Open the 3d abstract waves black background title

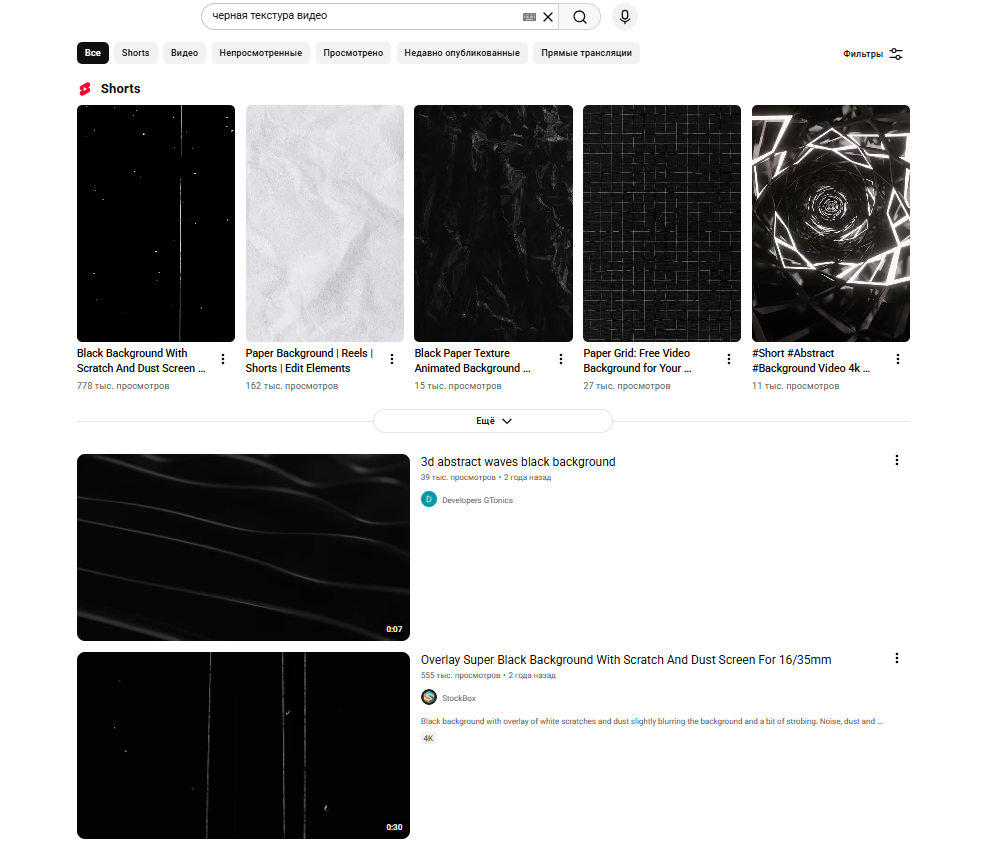tap(518, 462)
